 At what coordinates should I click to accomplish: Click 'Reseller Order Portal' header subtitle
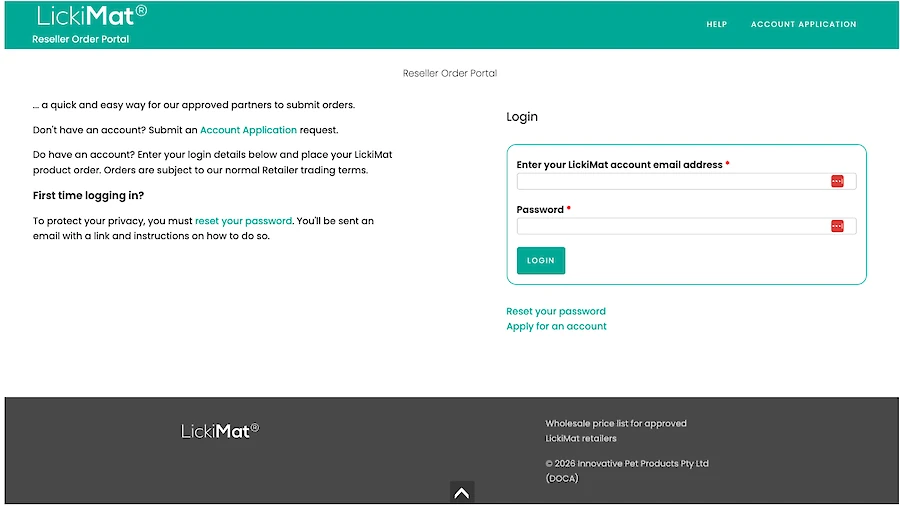pos(80,39)
